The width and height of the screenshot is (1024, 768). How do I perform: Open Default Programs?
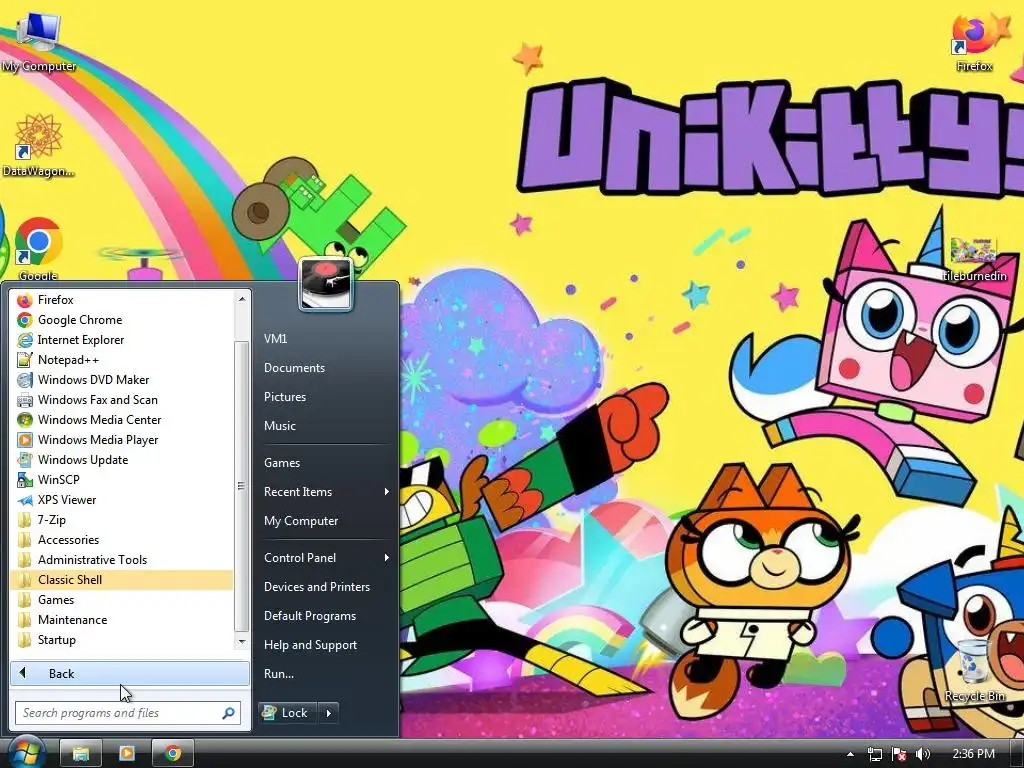327,616
